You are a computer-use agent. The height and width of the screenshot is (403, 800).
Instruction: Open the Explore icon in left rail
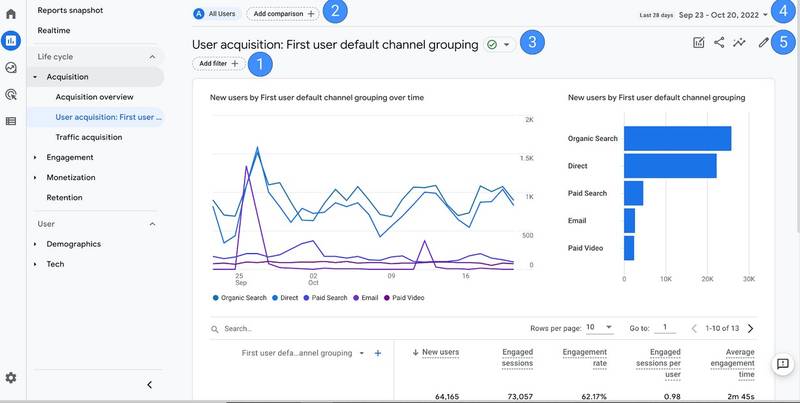11,67
